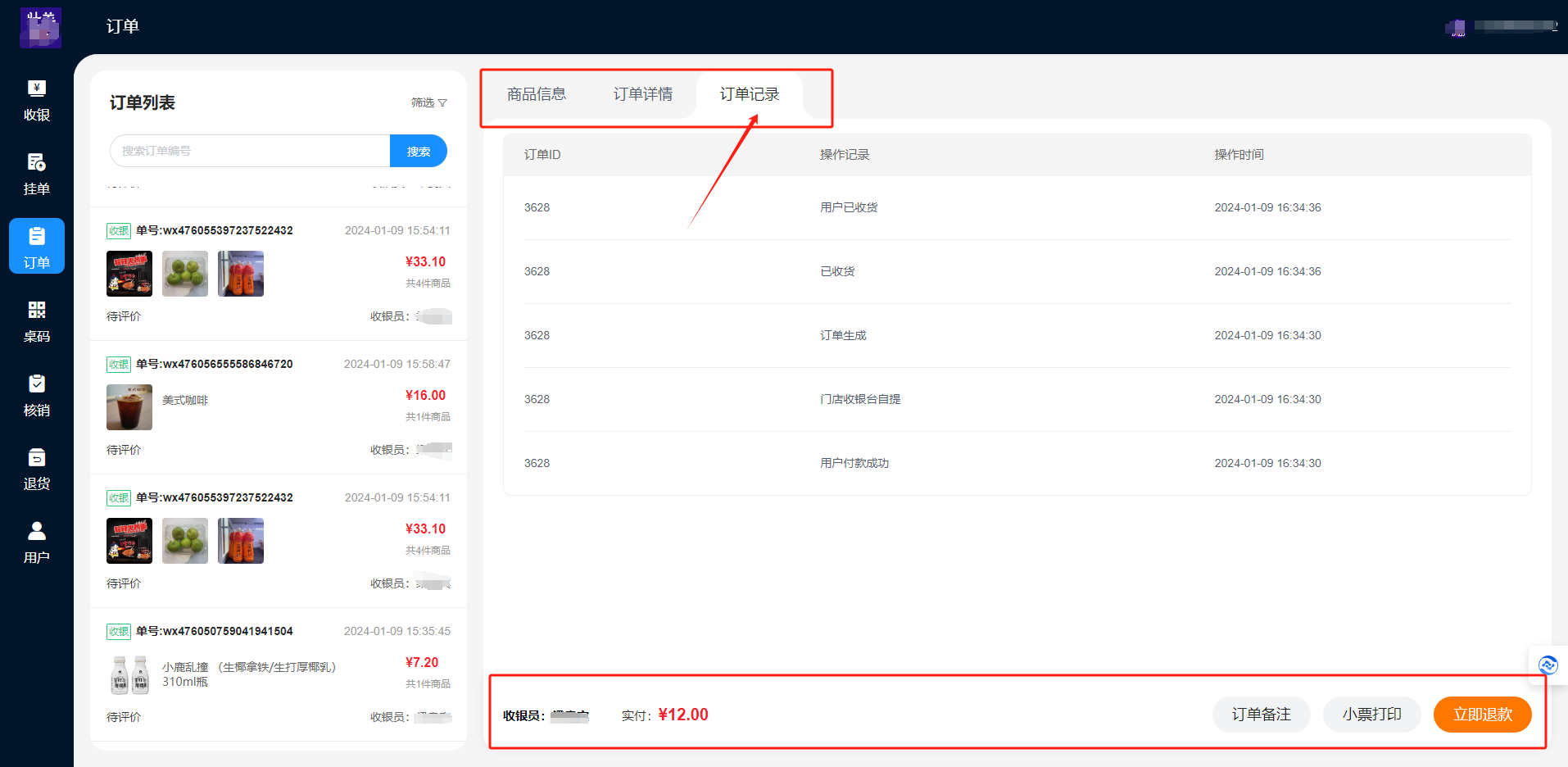Focus the 搜索订单编号 search input field
1568x767 pixels.
click(250, 152)
